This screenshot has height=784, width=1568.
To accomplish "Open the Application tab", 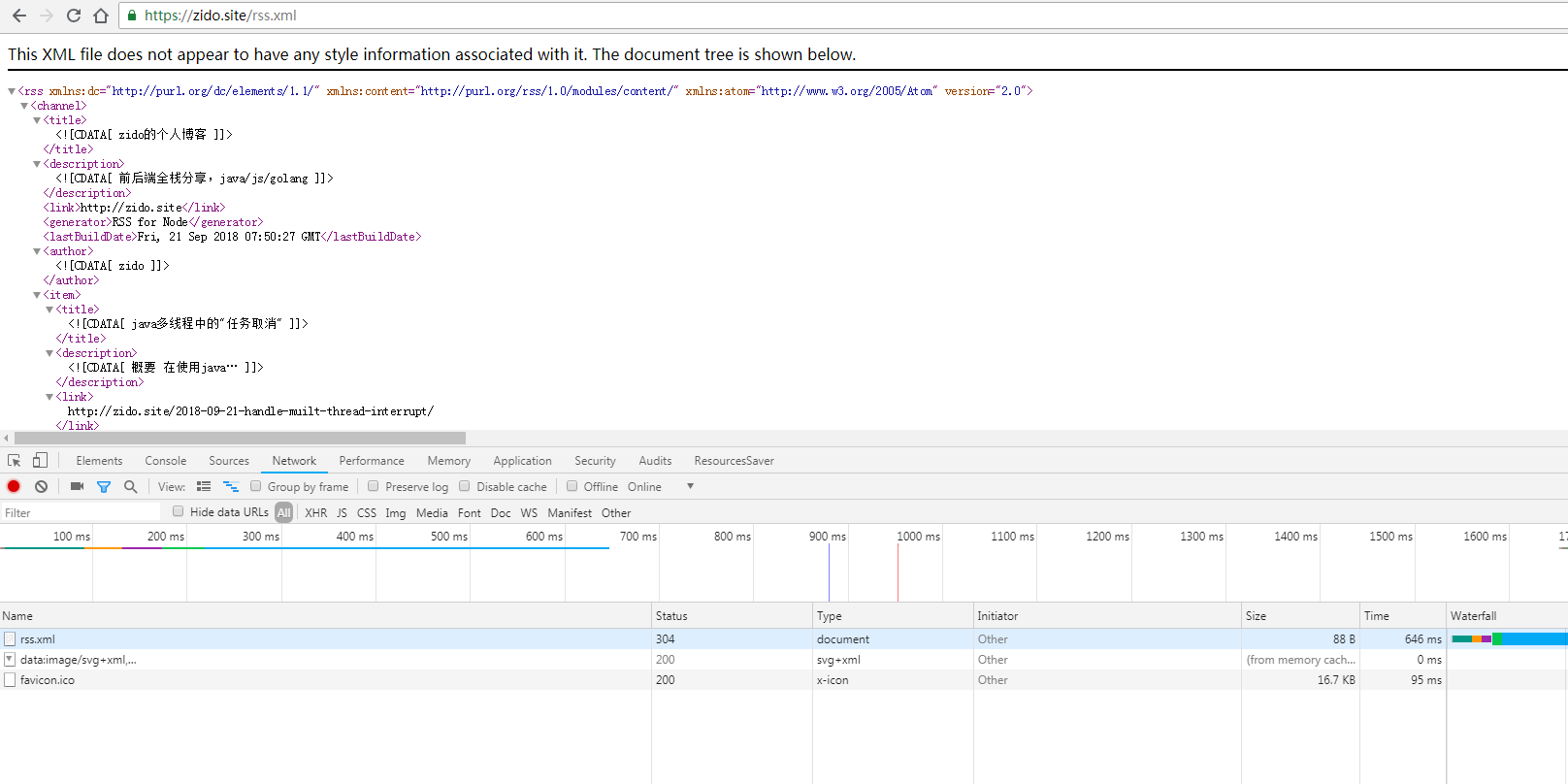I will tap(522, 461).
